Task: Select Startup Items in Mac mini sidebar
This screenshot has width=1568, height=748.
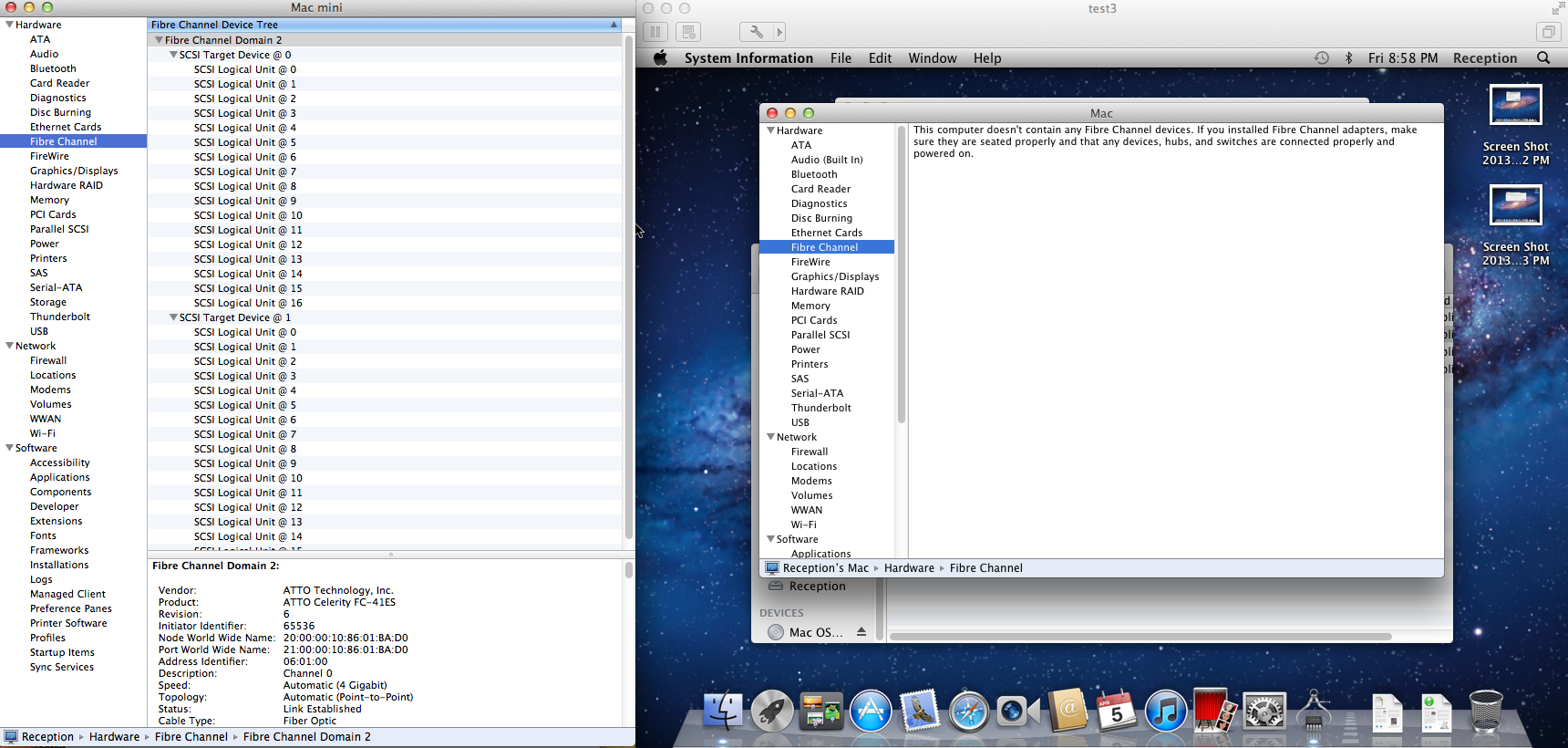Action: coord(62,652)
